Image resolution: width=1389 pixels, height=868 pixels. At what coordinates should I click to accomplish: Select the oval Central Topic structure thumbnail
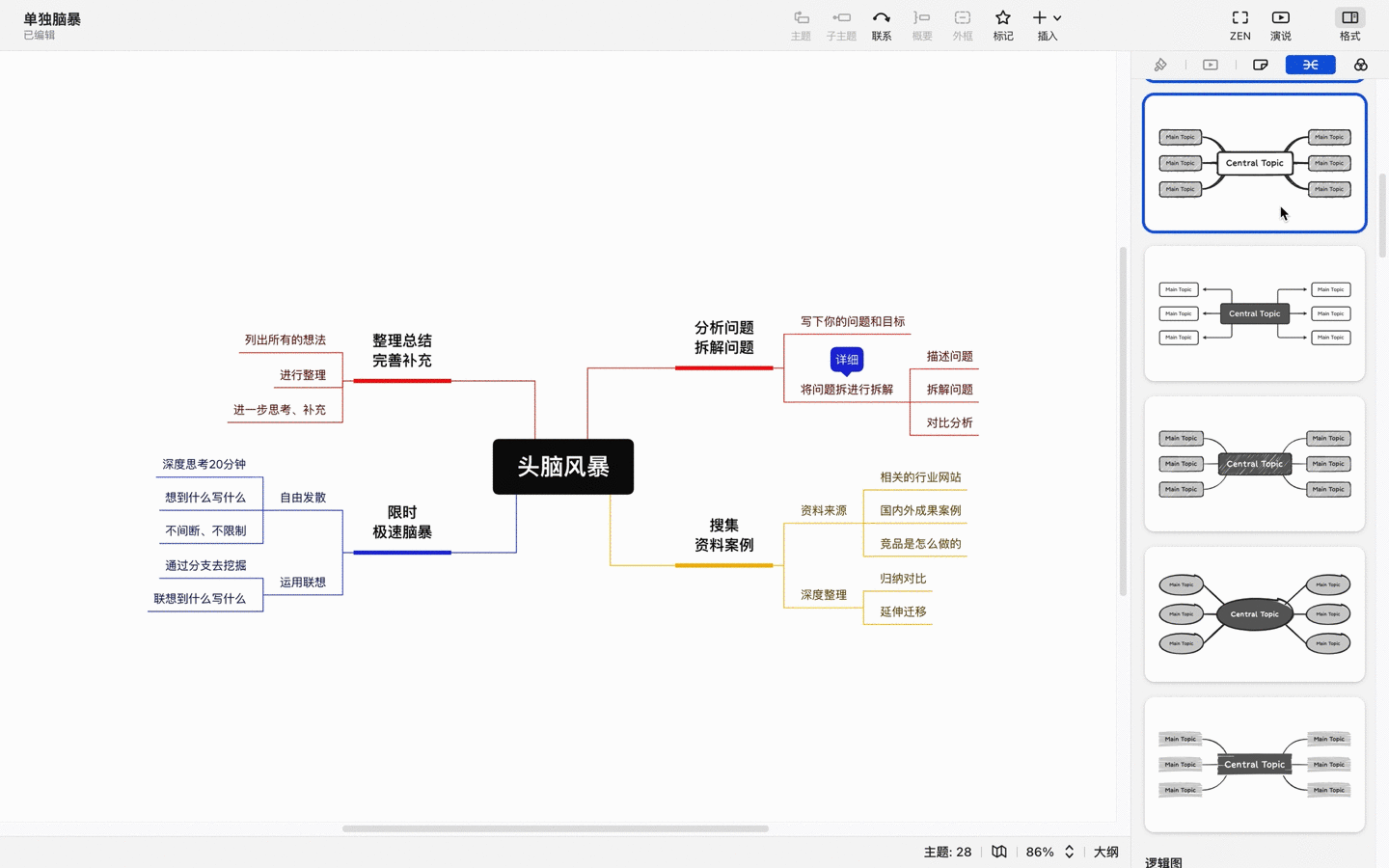point(1254,614)
